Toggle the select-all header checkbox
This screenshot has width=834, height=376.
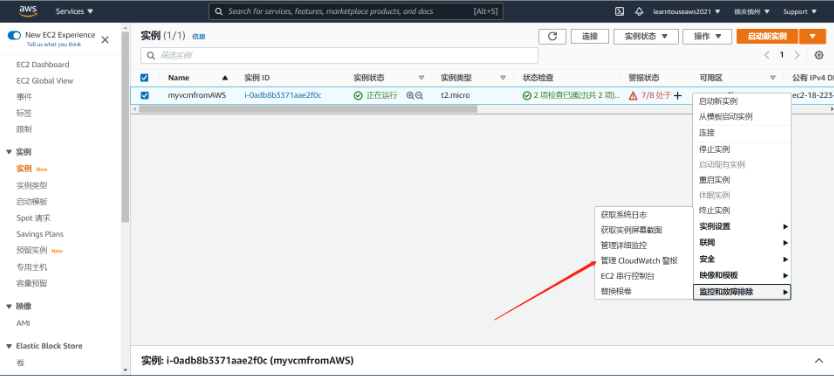click(144, 78)
